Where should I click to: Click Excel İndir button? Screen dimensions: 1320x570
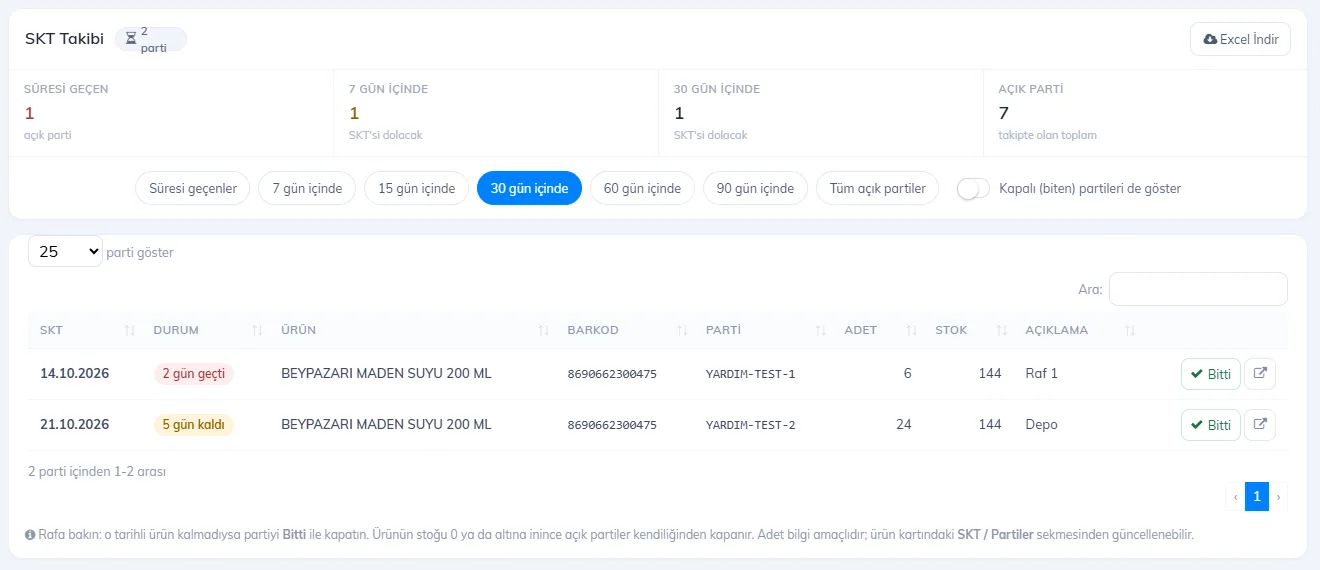[1240, 39]
